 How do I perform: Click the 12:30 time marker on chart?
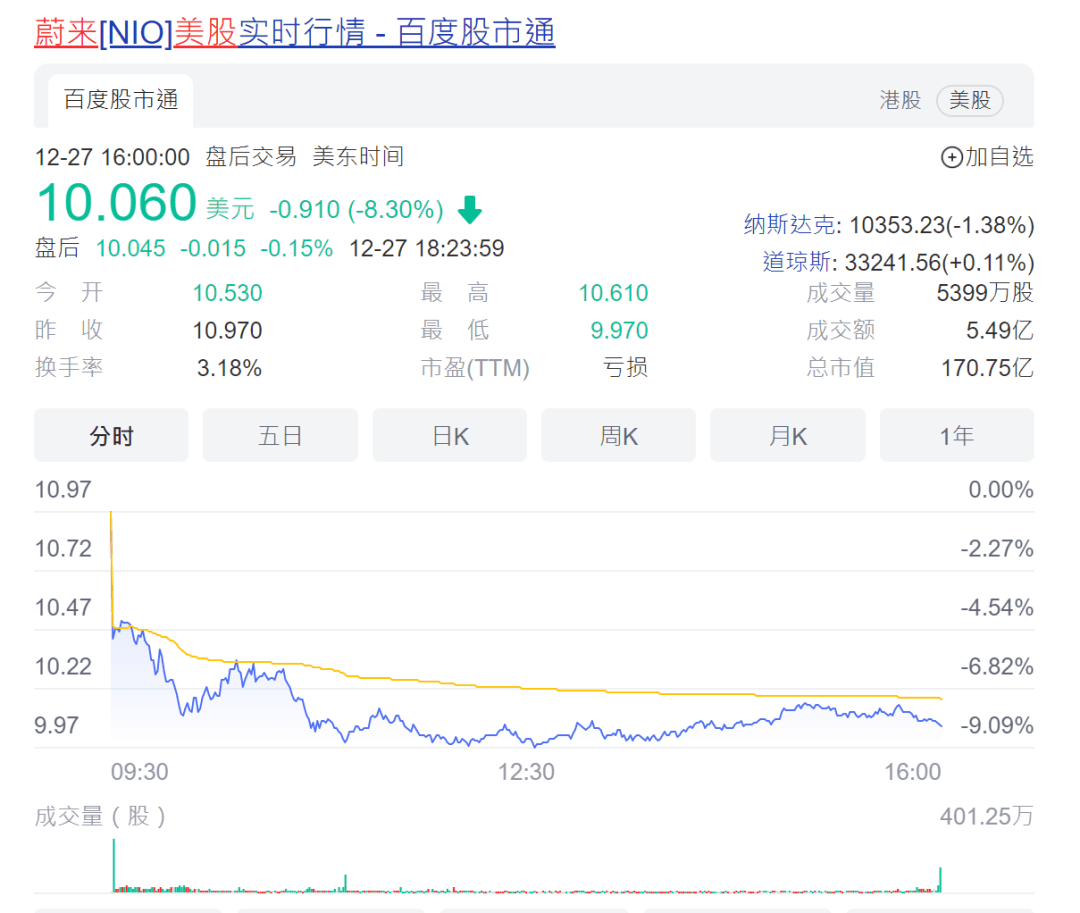[526, 772]
